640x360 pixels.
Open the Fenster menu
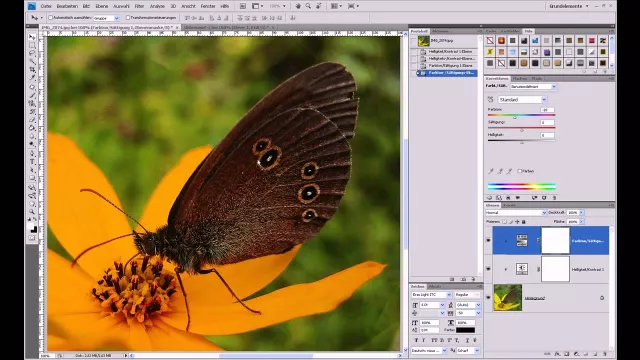point(208,6)
